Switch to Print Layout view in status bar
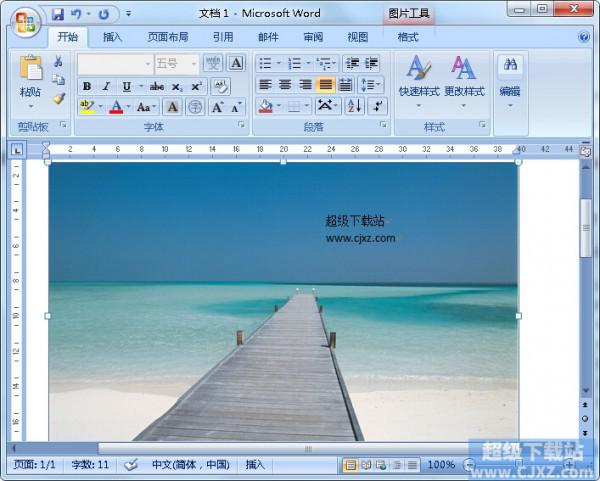This screenshot has height=481, width=600. click(350, 465)
